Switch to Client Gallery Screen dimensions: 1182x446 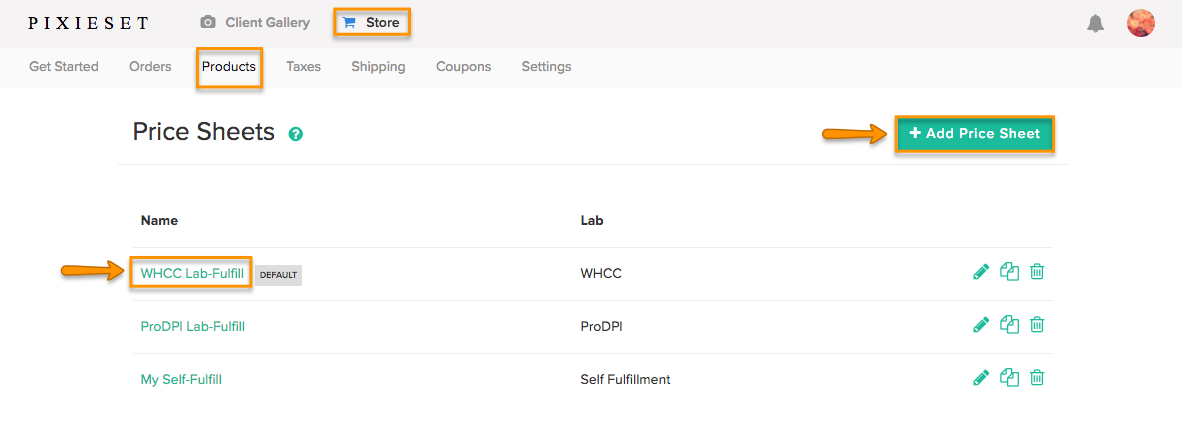coord(255,23)
